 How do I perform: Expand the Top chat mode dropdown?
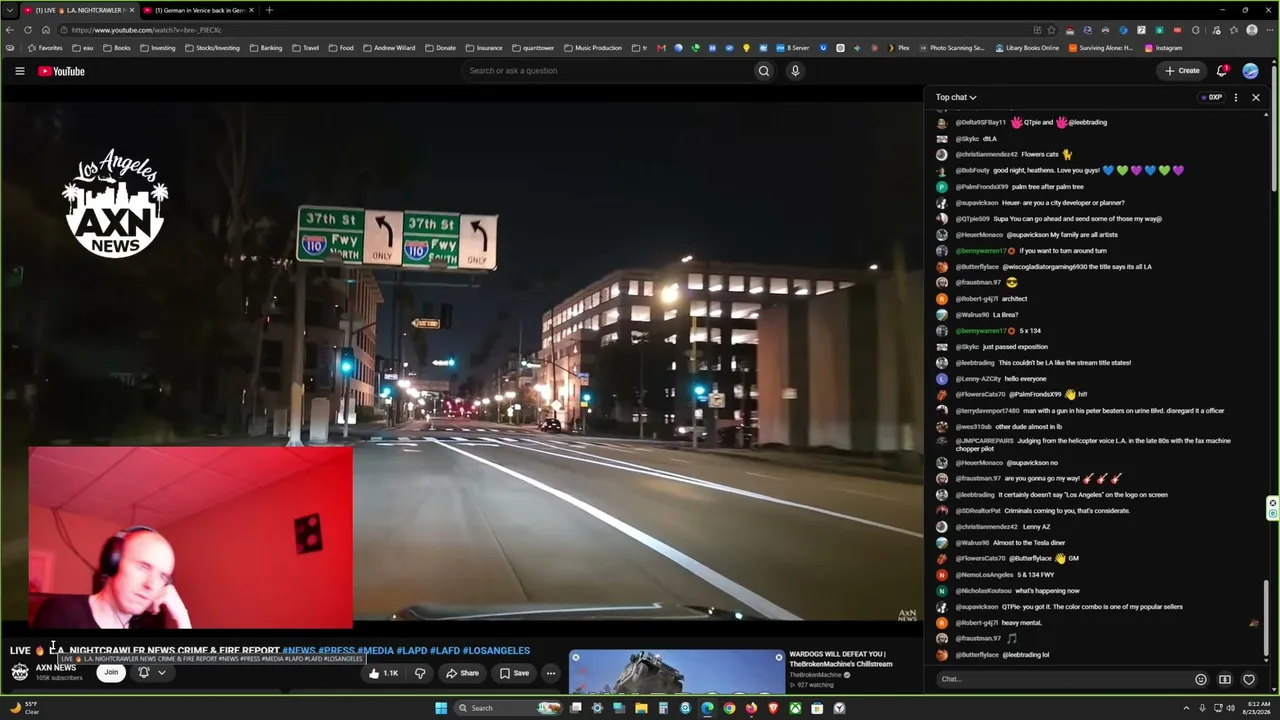956,97
